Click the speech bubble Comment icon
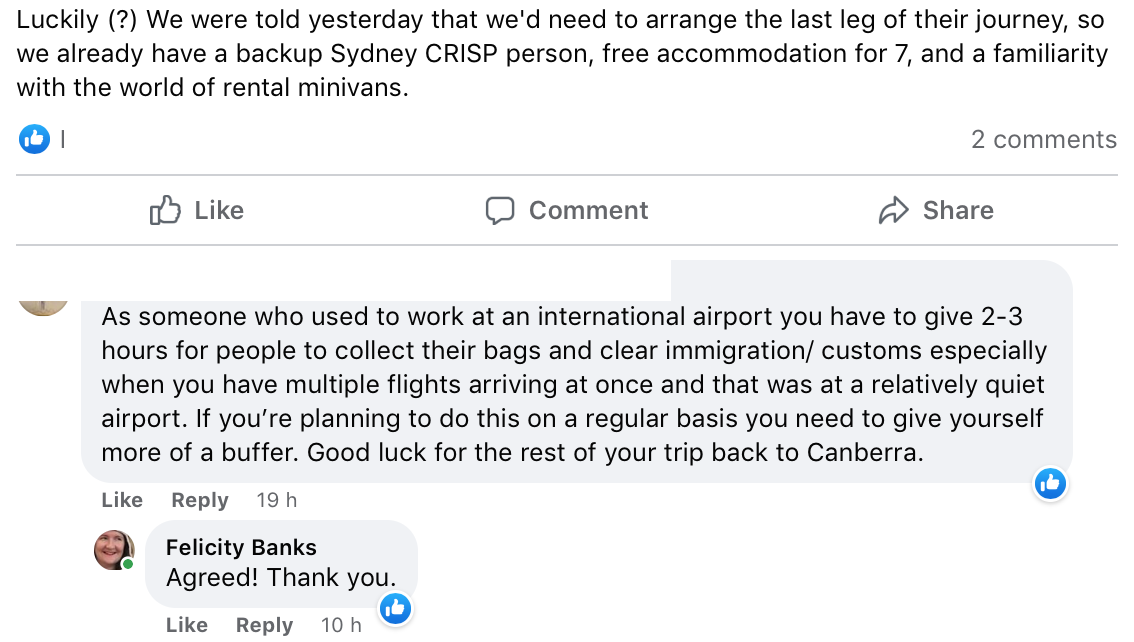Viewport: 1134px width, 642px height. pos(500,210)
